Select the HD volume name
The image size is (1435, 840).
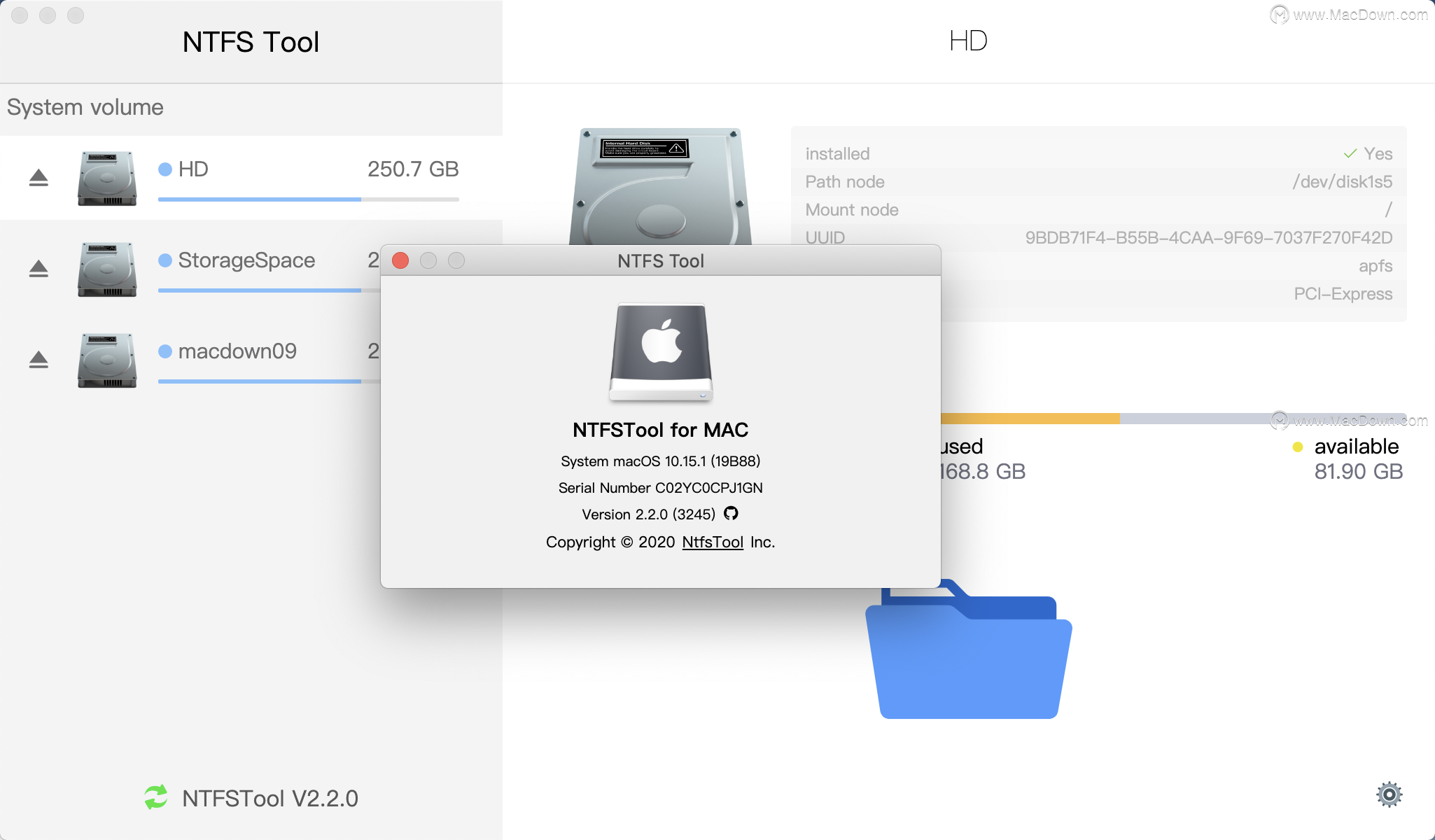tap(193, 169)
